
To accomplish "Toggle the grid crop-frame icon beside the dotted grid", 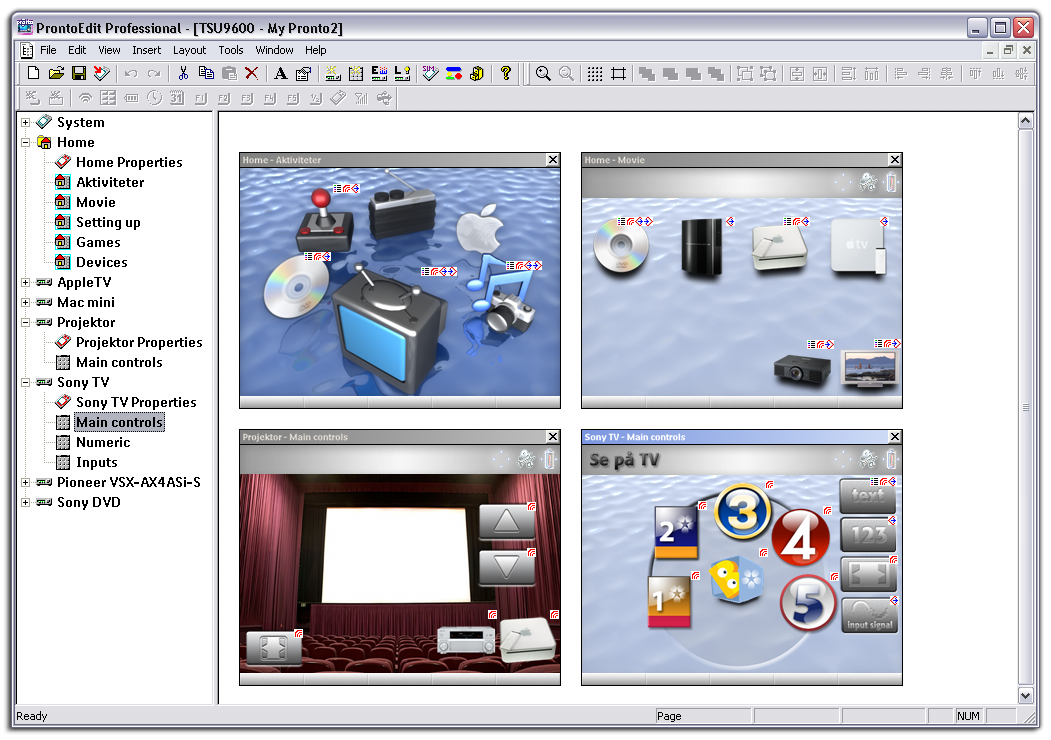I will click(x=618, y=73).
